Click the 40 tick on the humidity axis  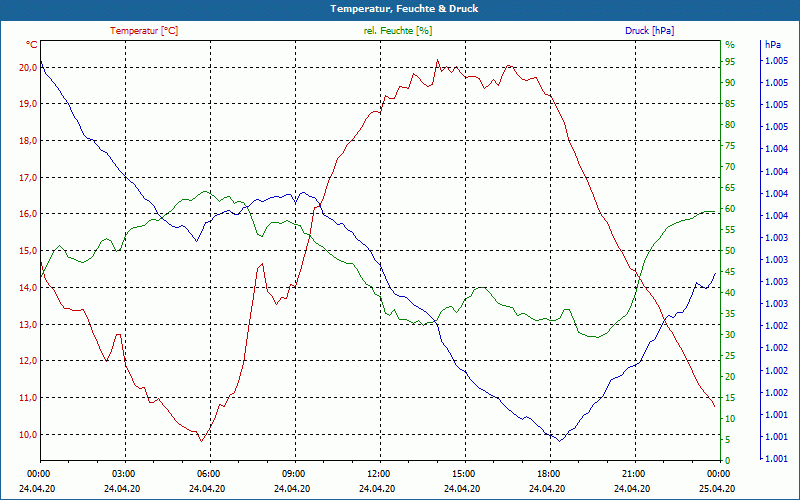coord(730,293)
